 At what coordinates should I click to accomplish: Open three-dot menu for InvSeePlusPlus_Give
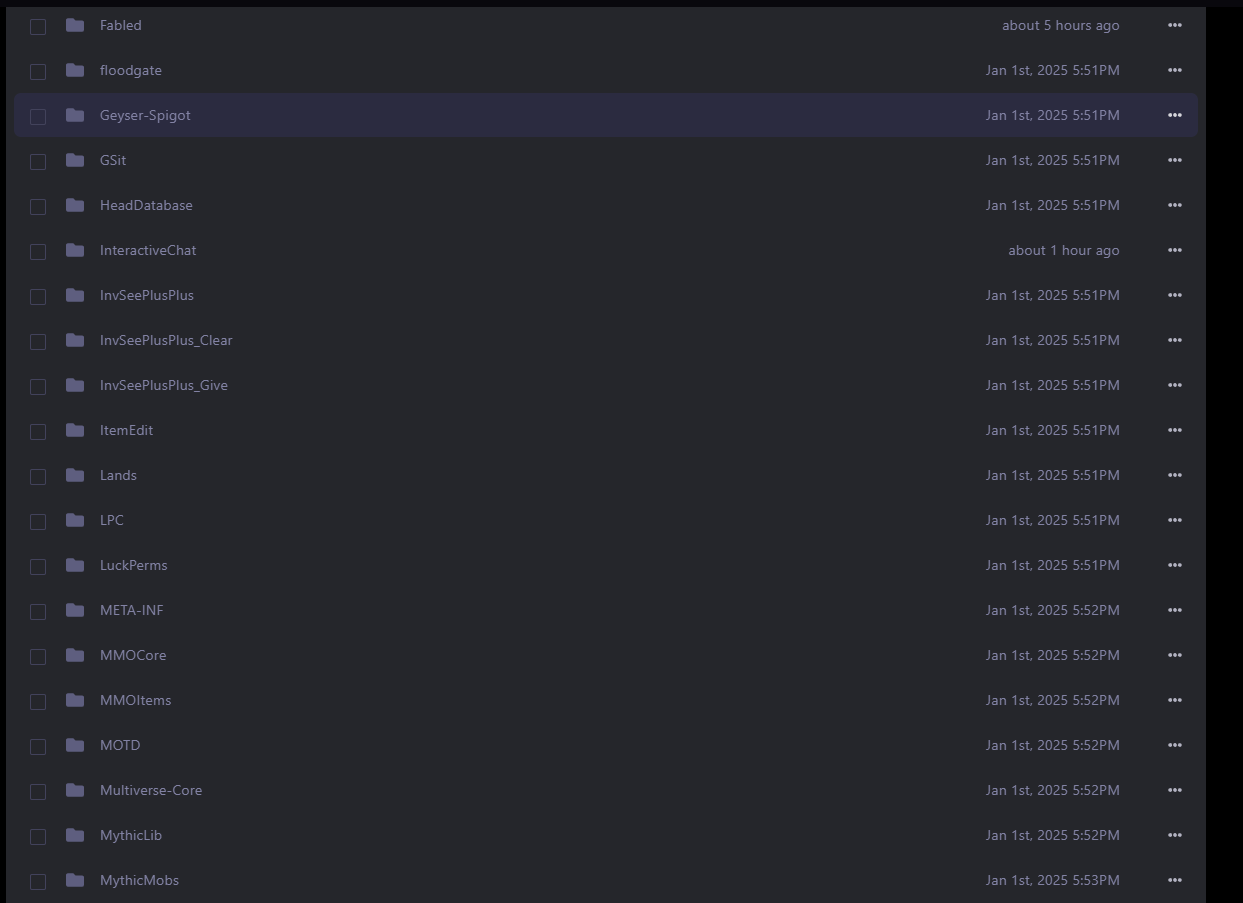(1175, 385)
